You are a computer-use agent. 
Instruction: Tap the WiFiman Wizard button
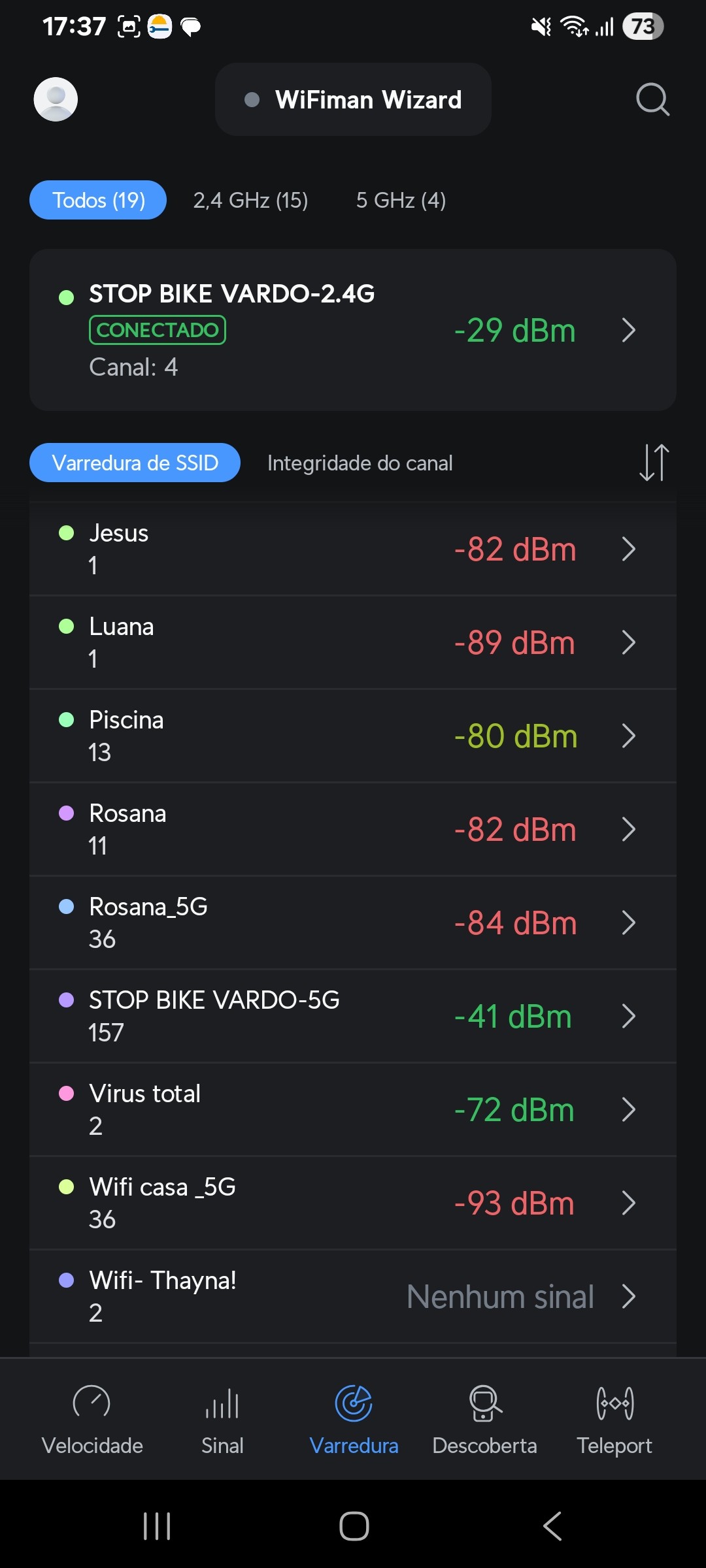(x=353, y=99)
